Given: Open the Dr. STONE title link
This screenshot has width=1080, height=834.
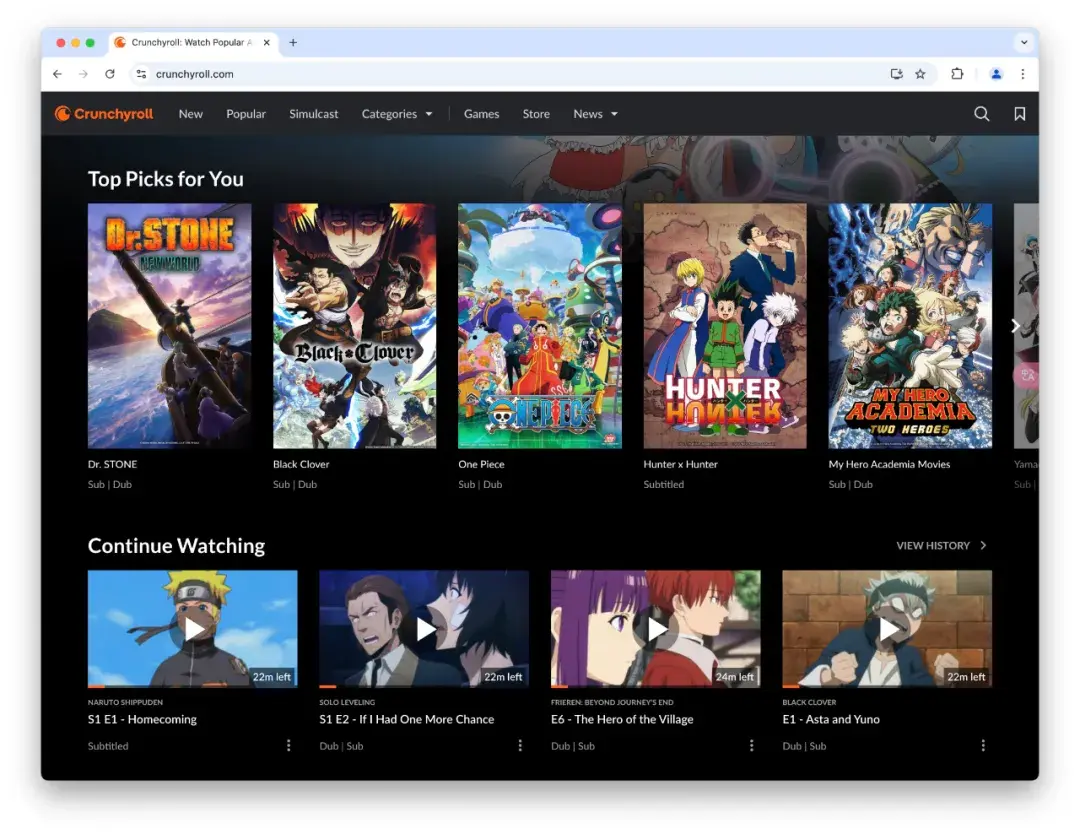Looking at the screenshot, I should pyautogui.click(x=112, y=464).
